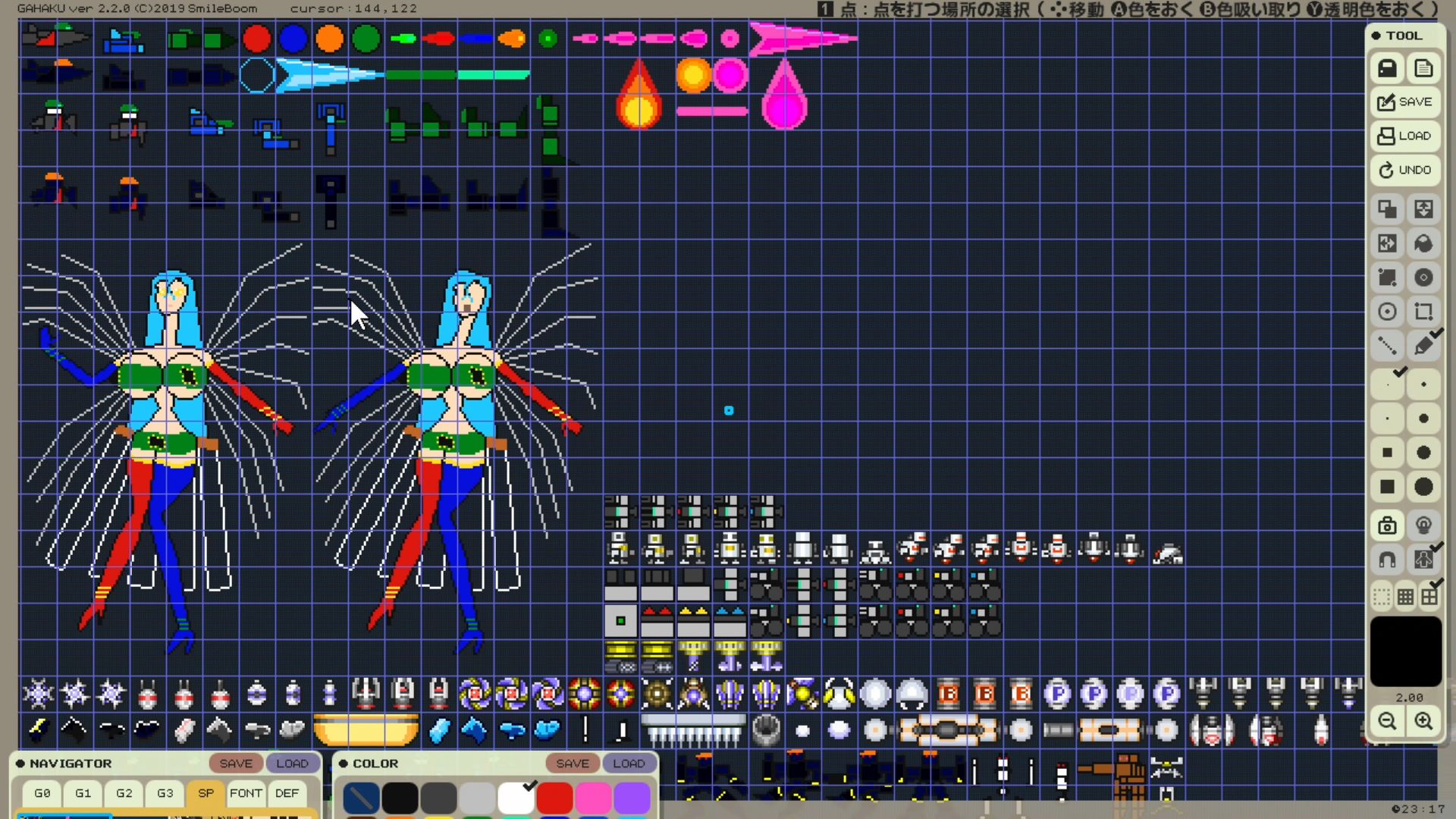Switch to the G1 tab
Screen dimensions: 1456x819
[x=83, y=793]
